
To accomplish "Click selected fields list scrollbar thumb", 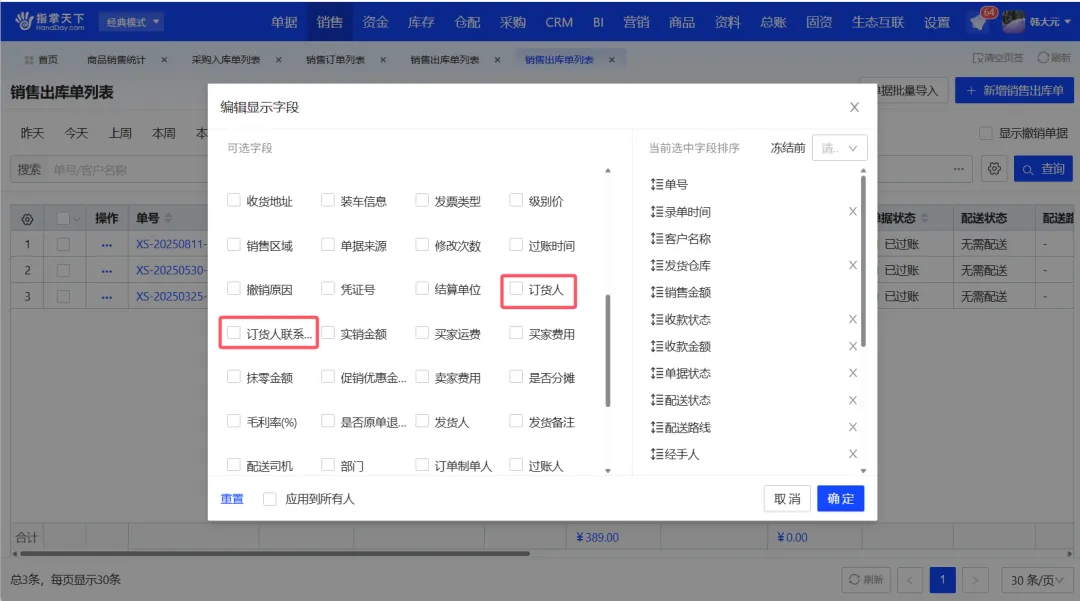I will point(863,262).
